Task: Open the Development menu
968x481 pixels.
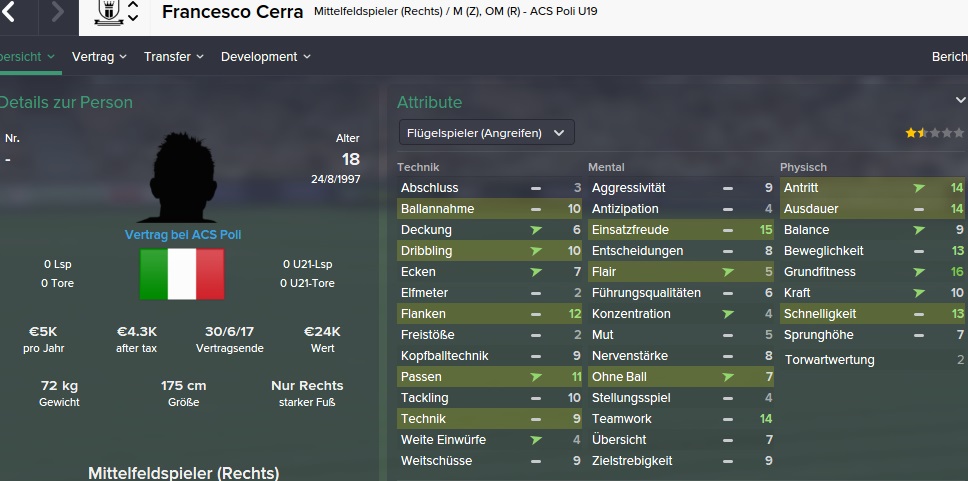Action: (266, 57)
